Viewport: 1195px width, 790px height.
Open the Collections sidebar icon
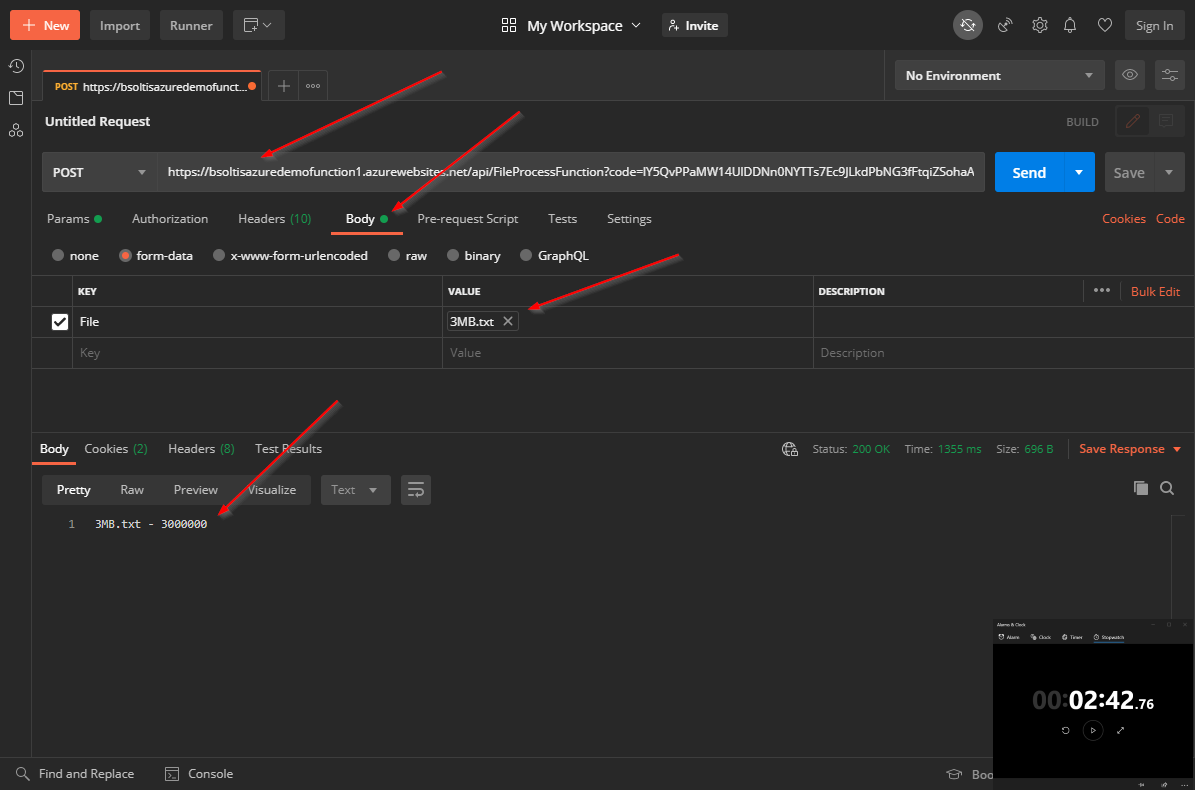pos(16,98)
